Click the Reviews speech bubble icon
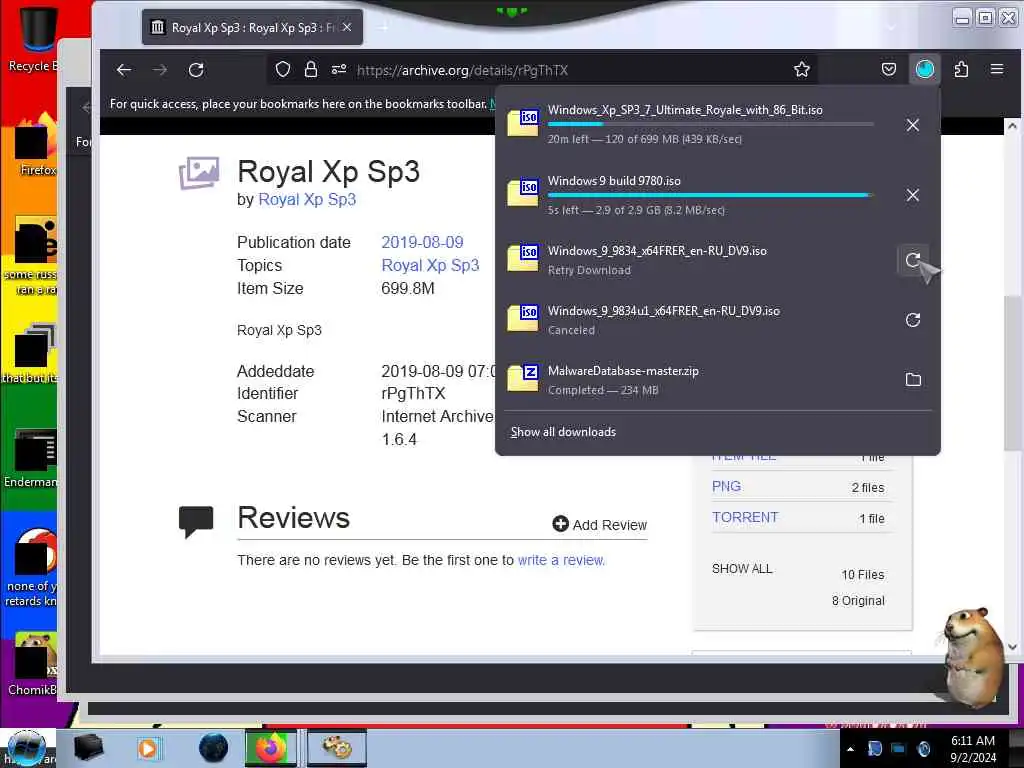Viewport: 1024px width, 768px height. [196, 522]
